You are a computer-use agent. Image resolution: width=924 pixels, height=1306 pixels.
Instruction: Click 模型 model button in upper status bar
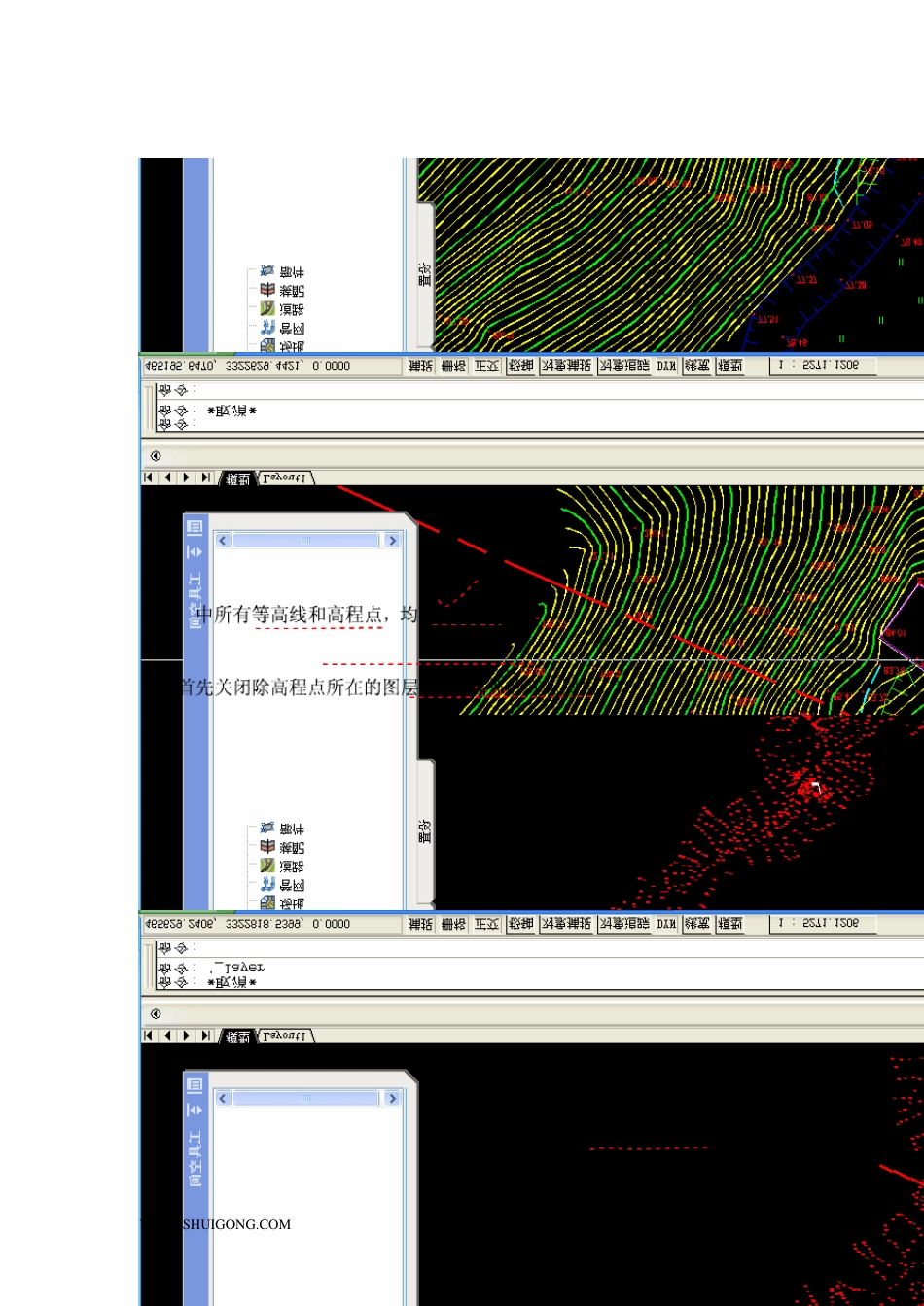pos(729,366)
